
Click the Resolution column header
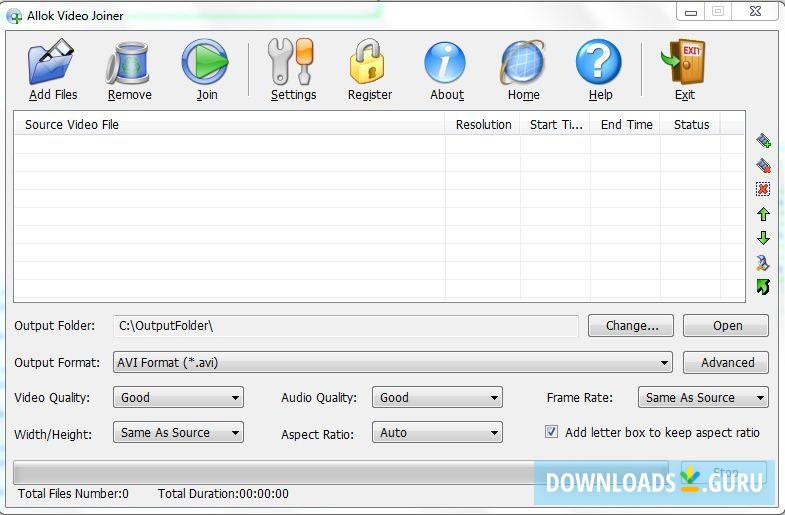click(483, 125)
